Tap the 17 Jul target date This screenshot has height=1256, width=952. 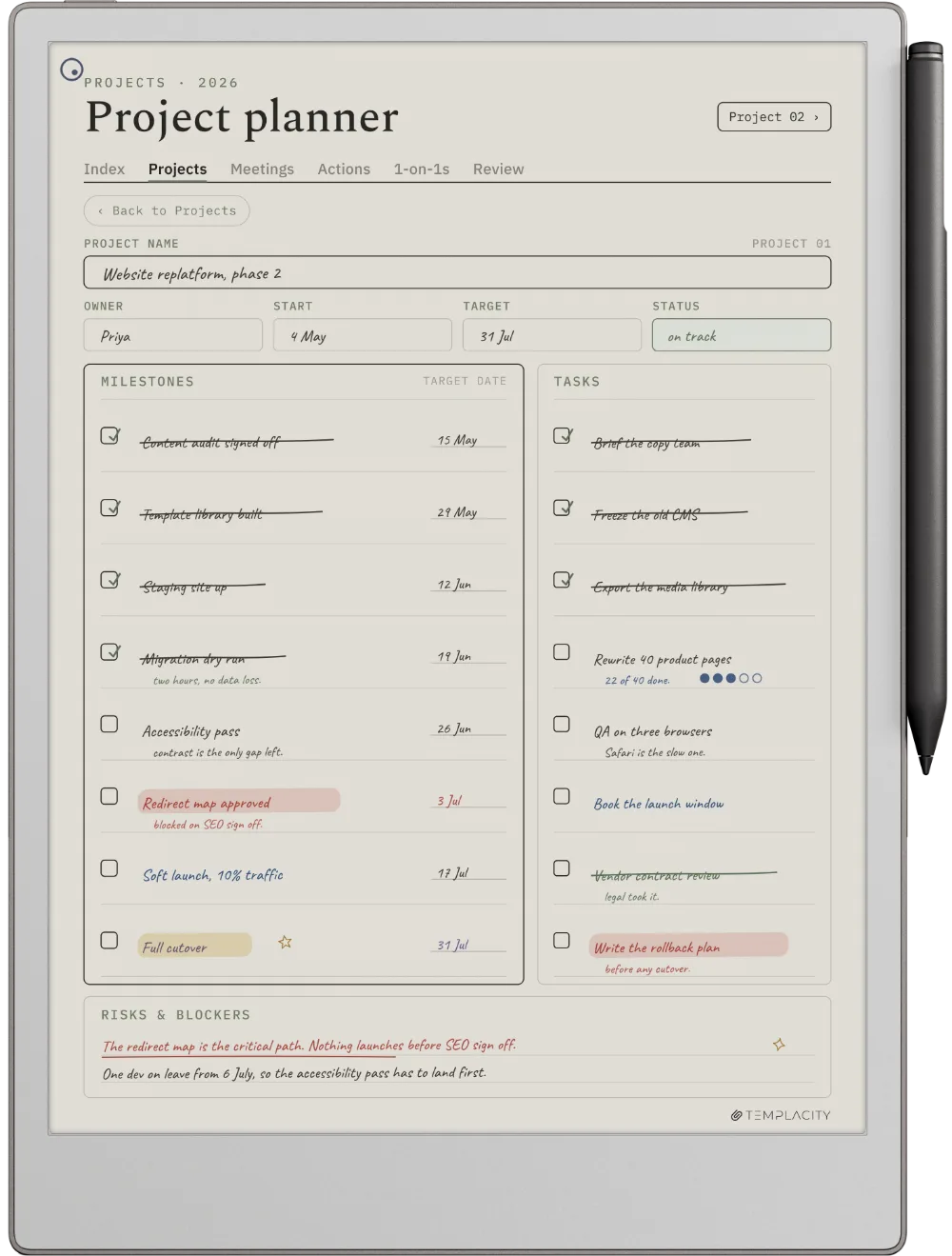tap(453, 873)
